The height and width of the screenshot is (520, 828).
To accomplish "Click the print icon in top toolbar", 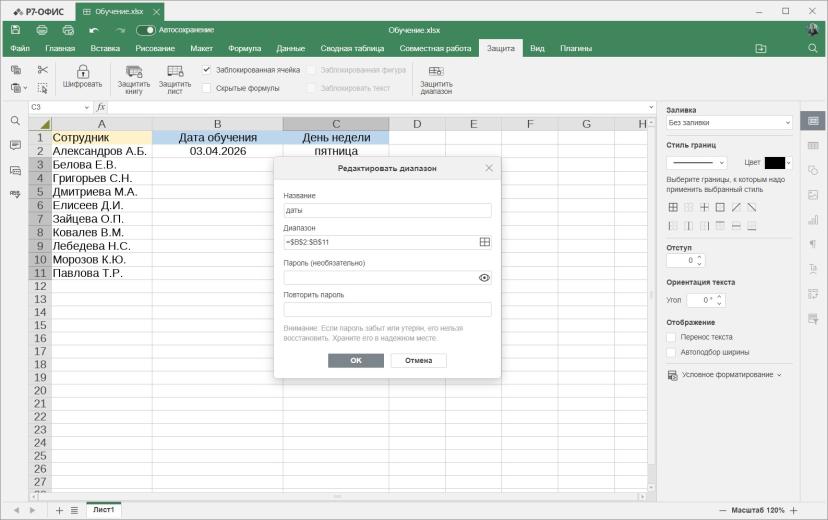I will (x=42, y=30).
